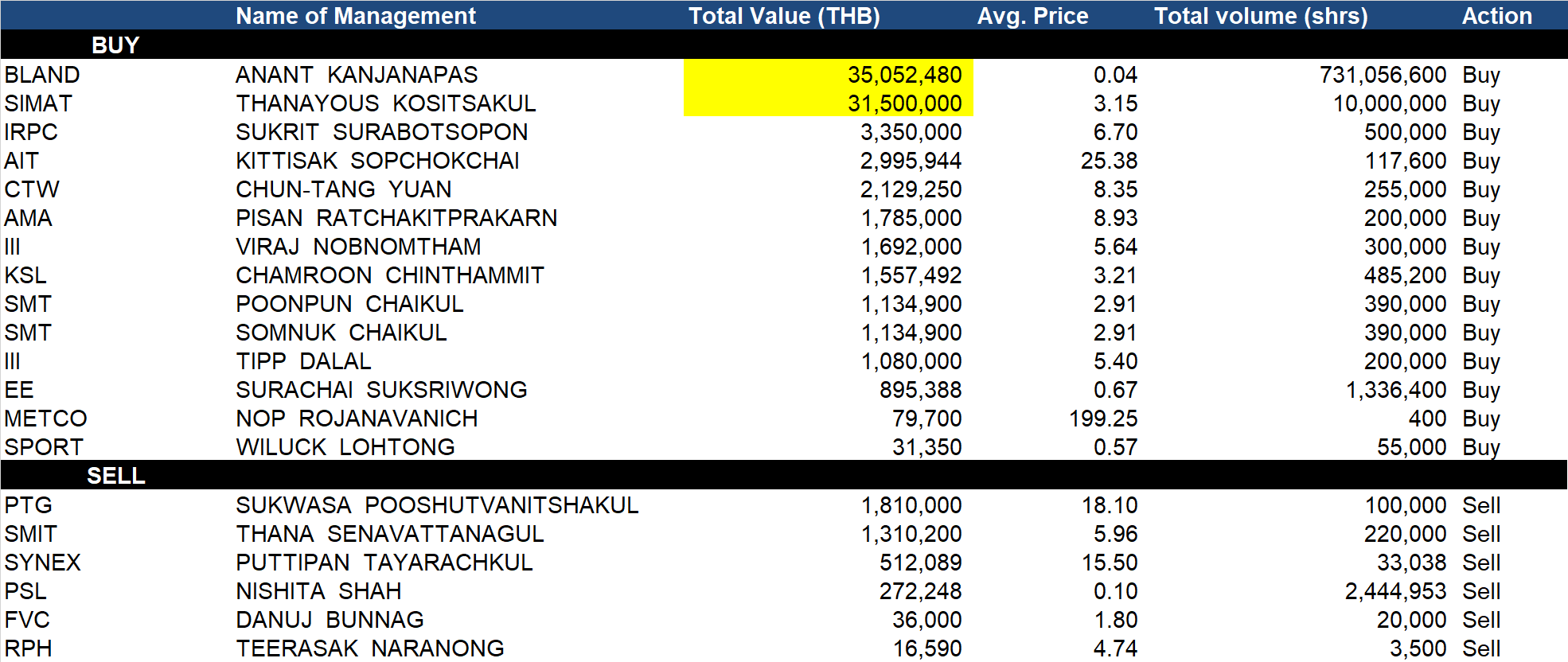This screenshot has height=662, width=1568.
Task: Click the name DANUJ BUNNAG
Action: [330, 620]
